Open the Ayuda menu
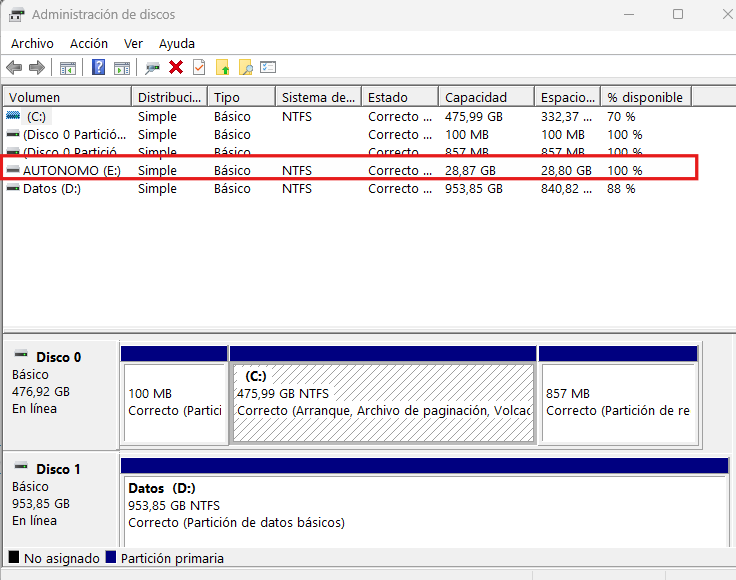The height and width of the screenshot is (580, 736). pyautogui.click(x=176, y=44)
